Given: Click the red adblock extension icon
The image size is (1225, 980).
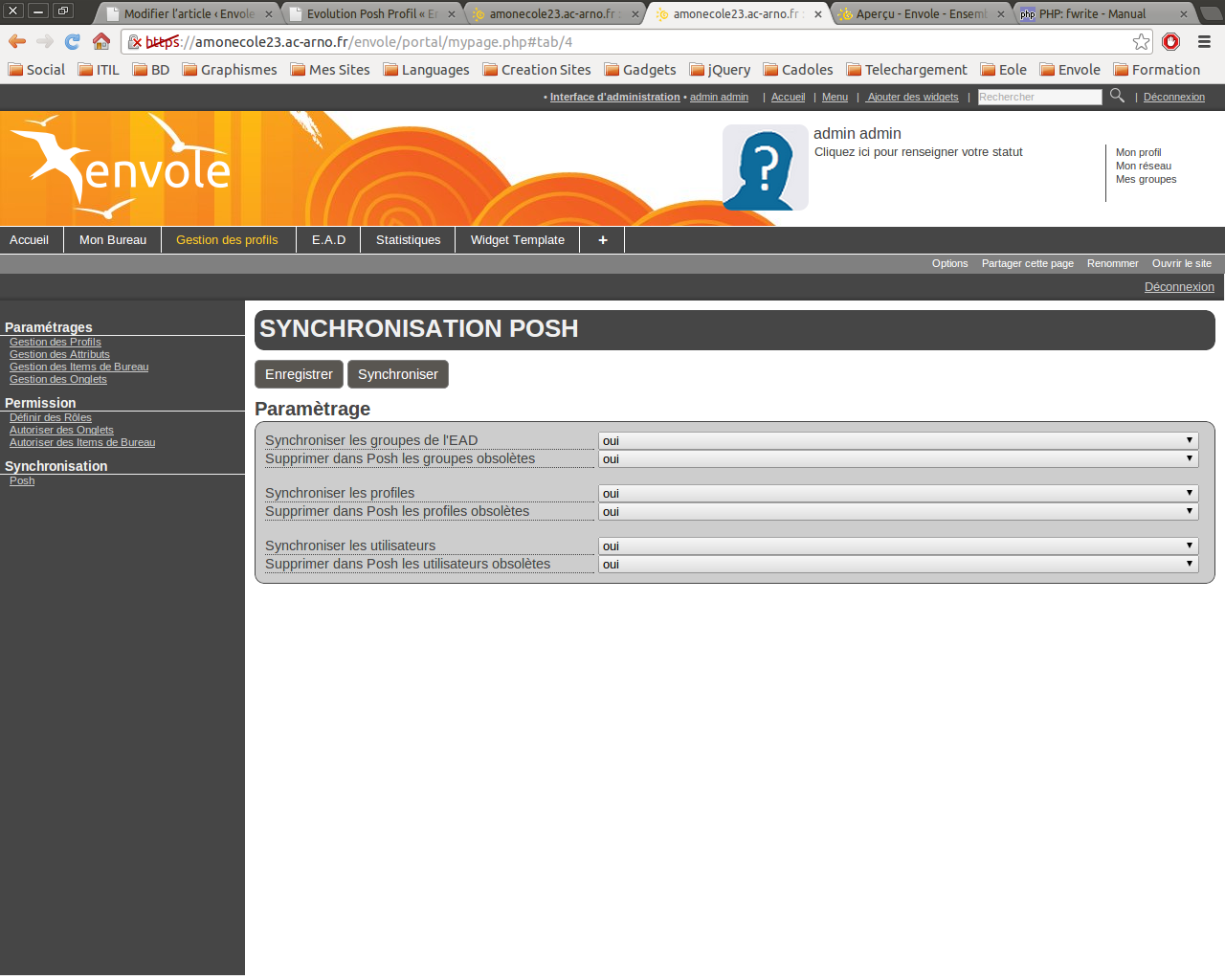Looking at the screenshot, I should (x=1170, y=42).
